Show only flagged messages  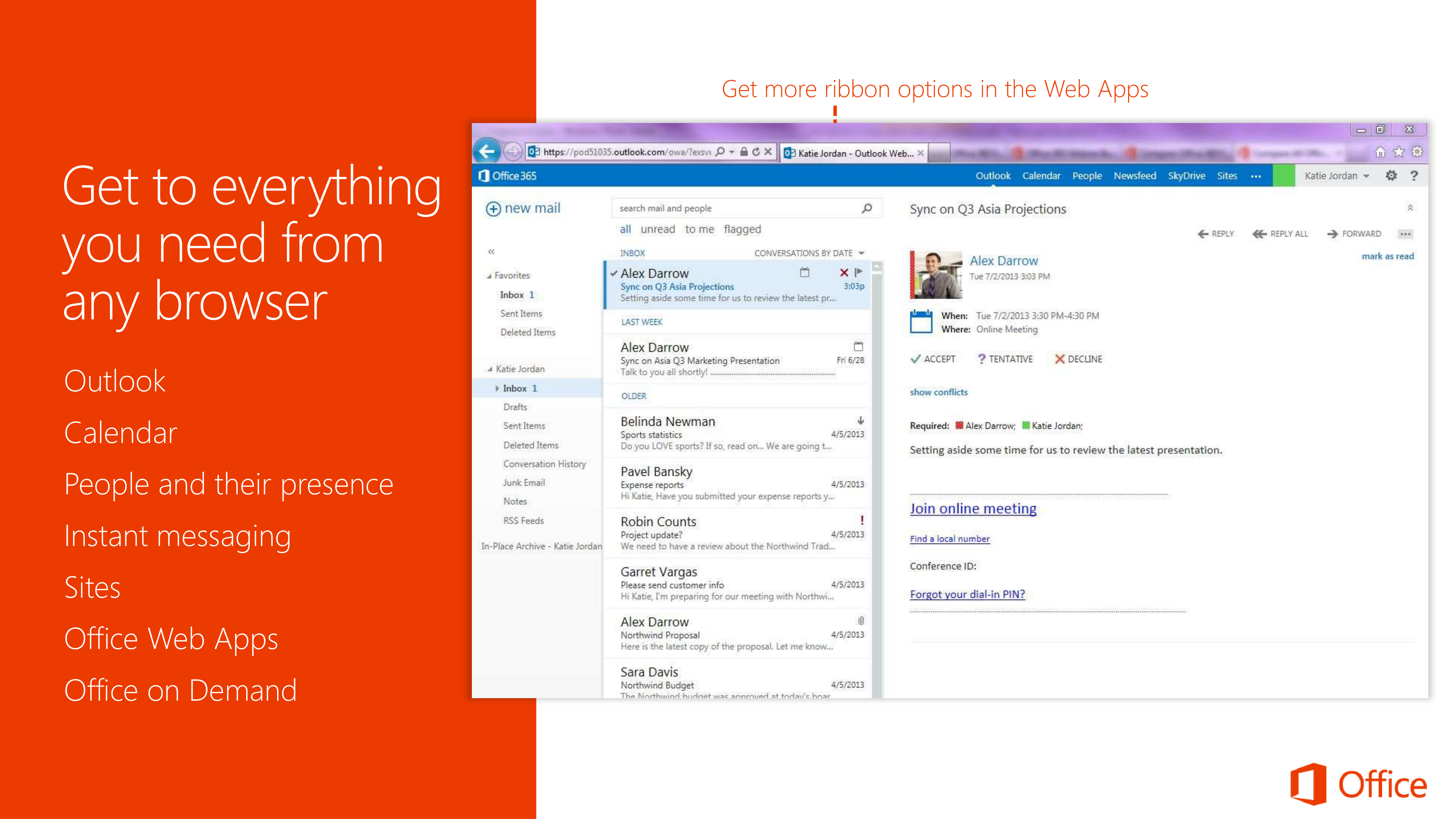(742, 229)
